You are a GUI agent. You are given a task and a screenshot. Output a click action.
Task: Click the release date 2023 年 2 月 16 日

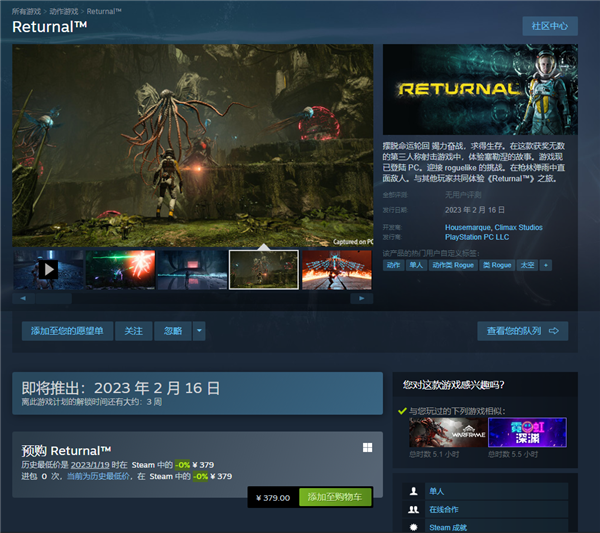[x=475, y=210]
